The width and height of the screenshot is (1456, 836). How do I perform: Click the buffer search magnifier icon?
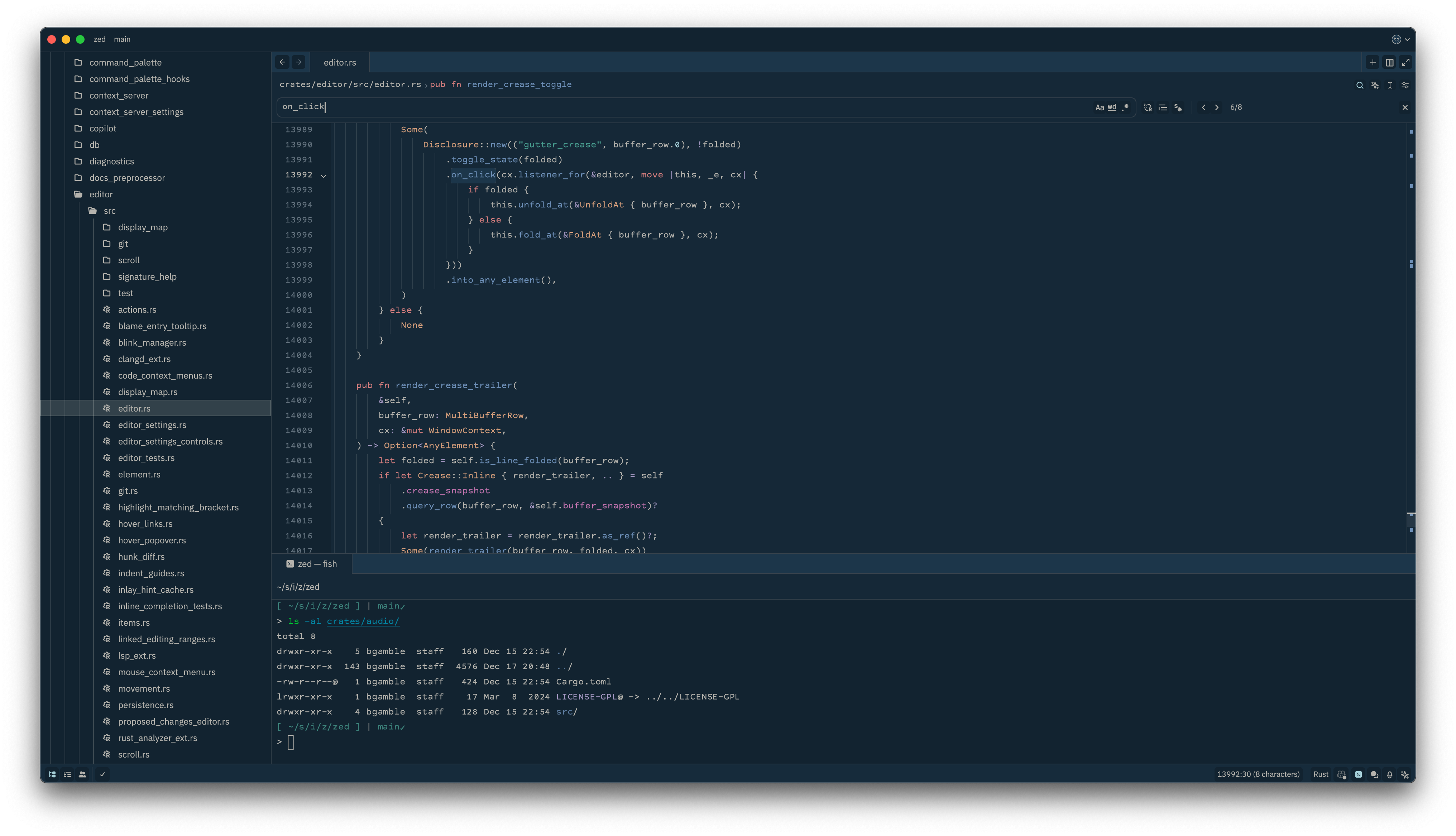1360,85
